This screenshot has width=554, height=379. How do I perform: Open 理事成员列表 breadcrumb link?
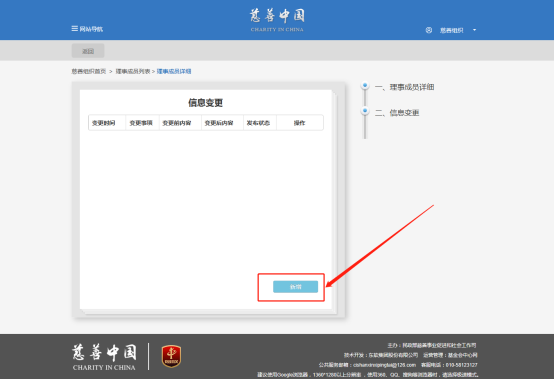[133, 71]
